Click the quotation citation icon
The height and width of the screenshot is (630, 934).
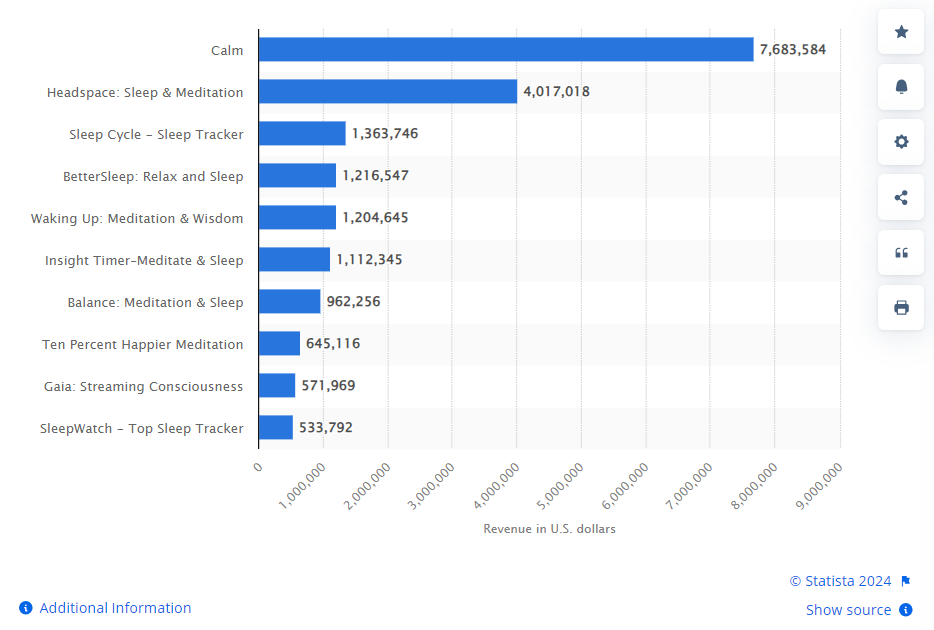point(901,252)
